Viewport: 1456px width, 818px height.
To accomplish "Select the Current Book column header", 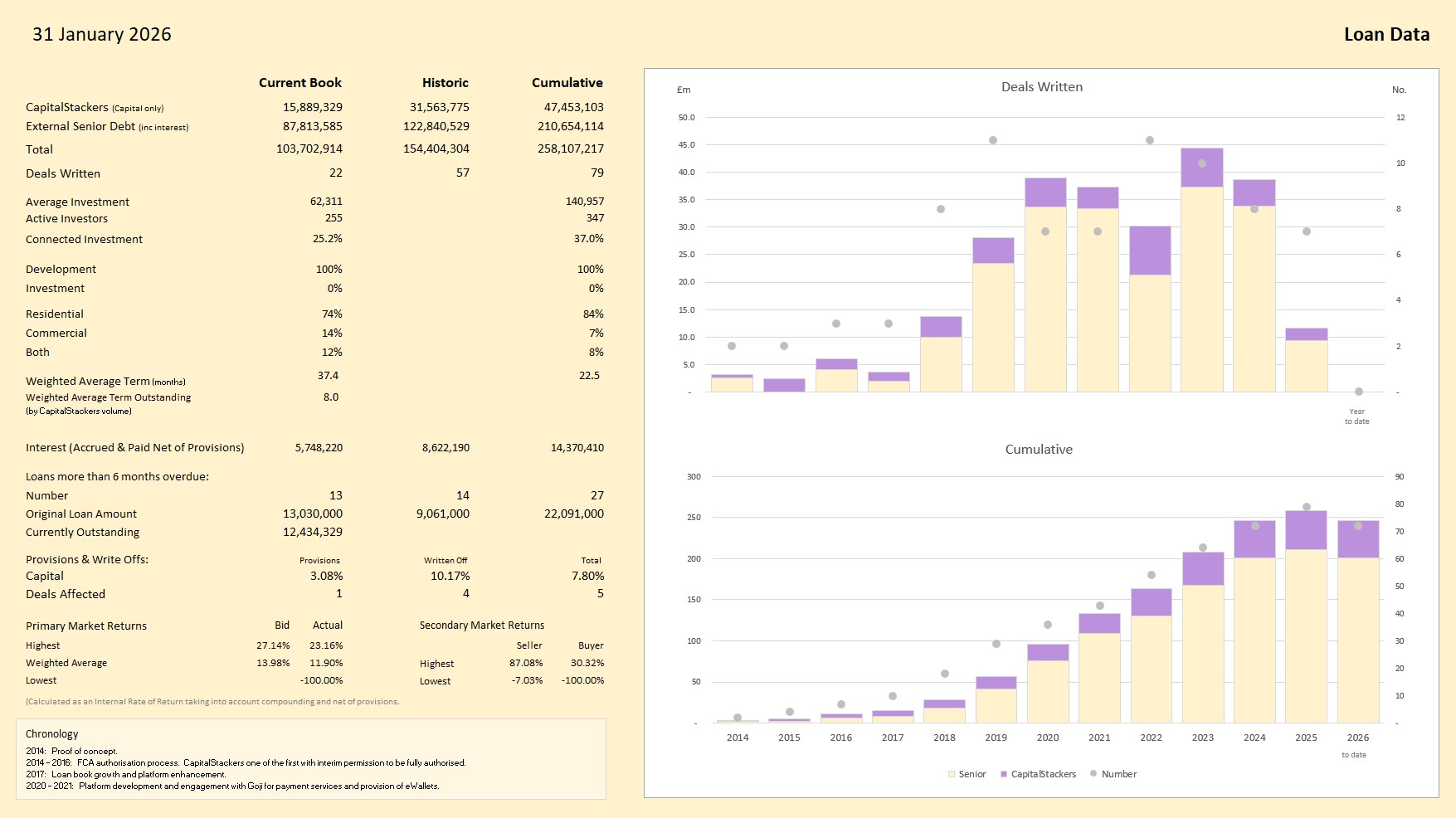I will 299,83.
